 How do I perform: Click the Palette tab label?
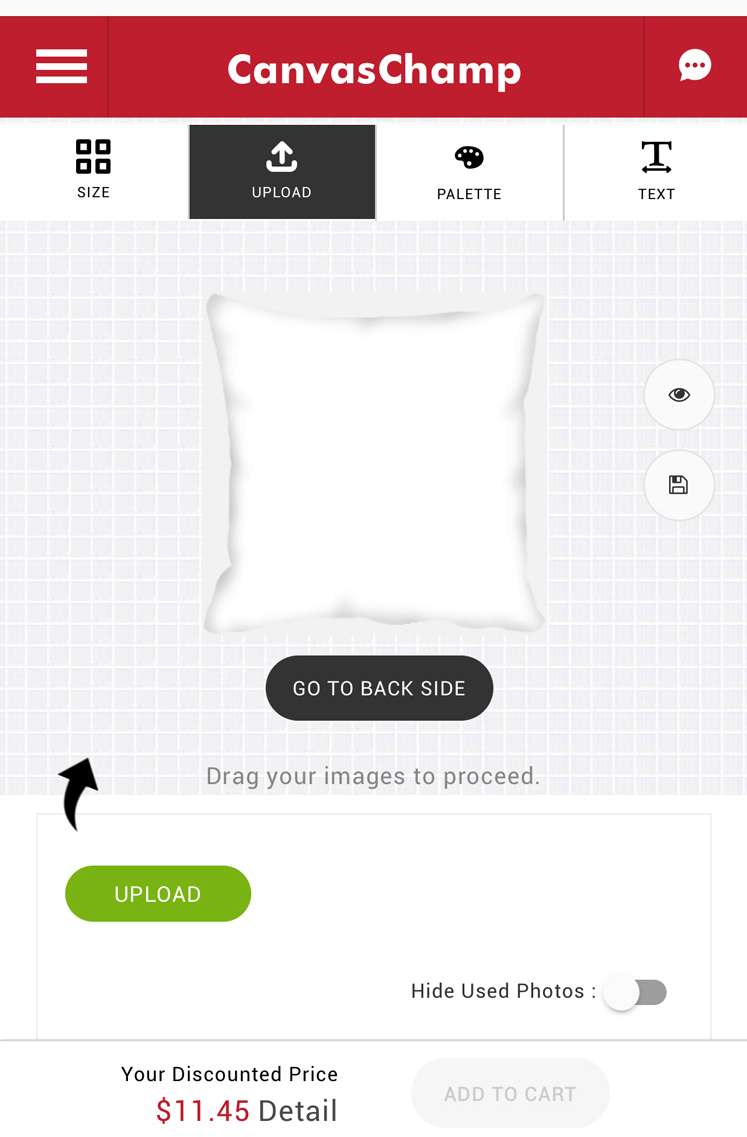tap(469, 194)
